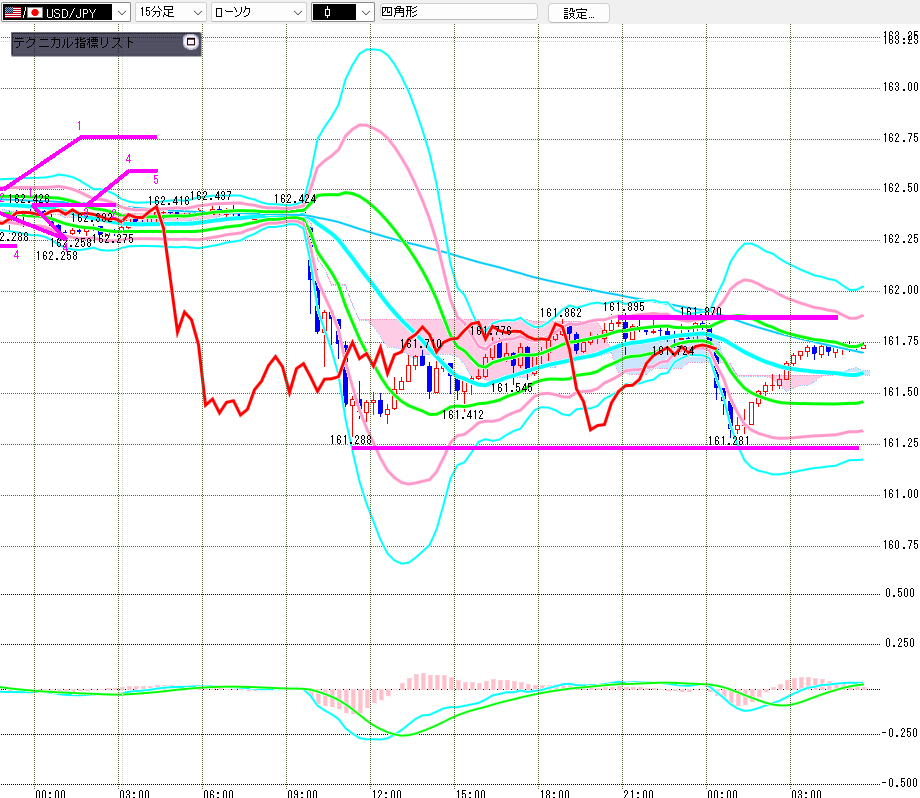This screenshot has width=920, height=798.
Task: Click the 18:00 time axis label
Action: point(554,793)
